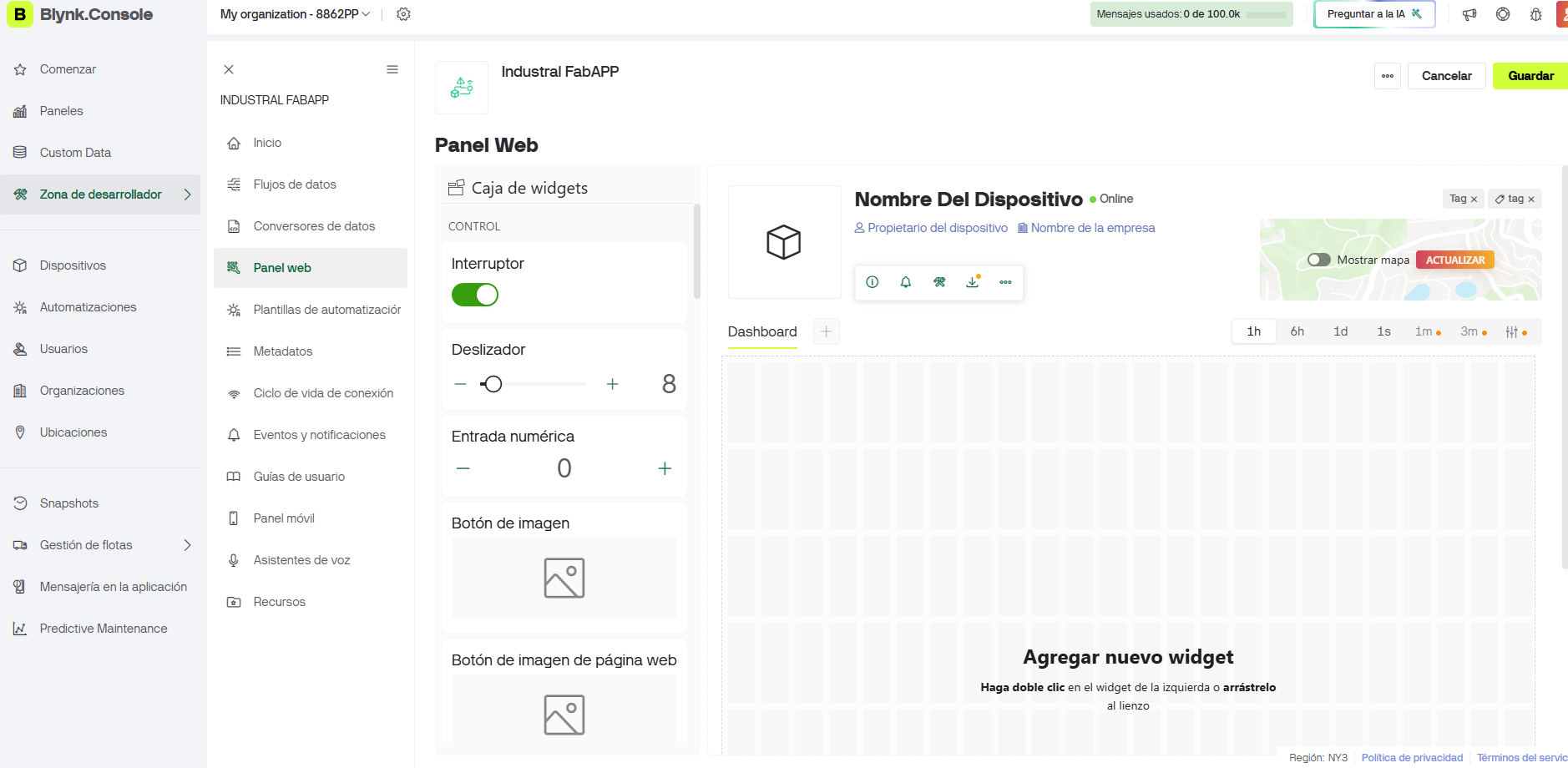Expand Zona de desarrollador submenu chevron
The width and height of the screenshot is (1568, 768).
(188, 195)
